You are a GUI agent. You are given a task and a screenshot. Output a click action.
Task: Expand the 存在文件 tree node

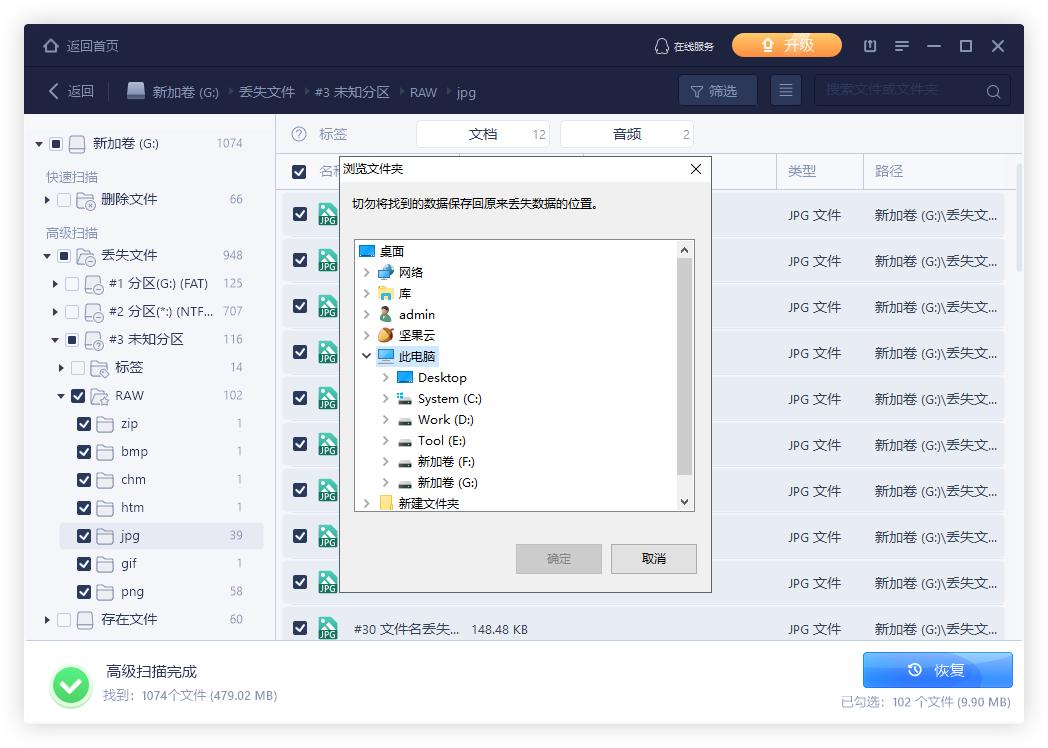(x=46, y=619)
